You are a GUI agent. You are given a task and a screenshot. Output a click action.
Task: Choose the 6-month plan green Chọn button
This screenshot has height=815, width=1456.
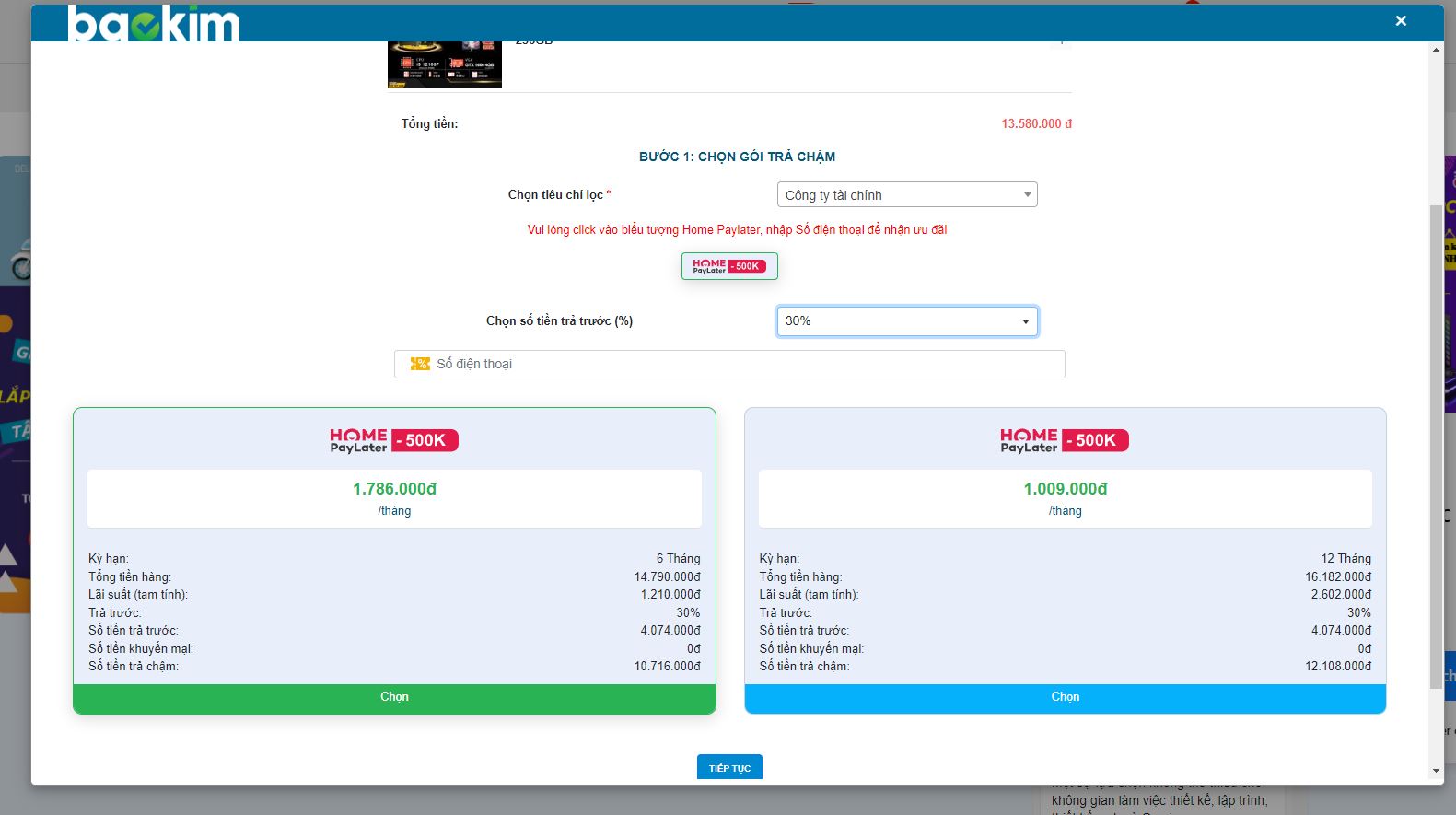(x=394, y=697)
